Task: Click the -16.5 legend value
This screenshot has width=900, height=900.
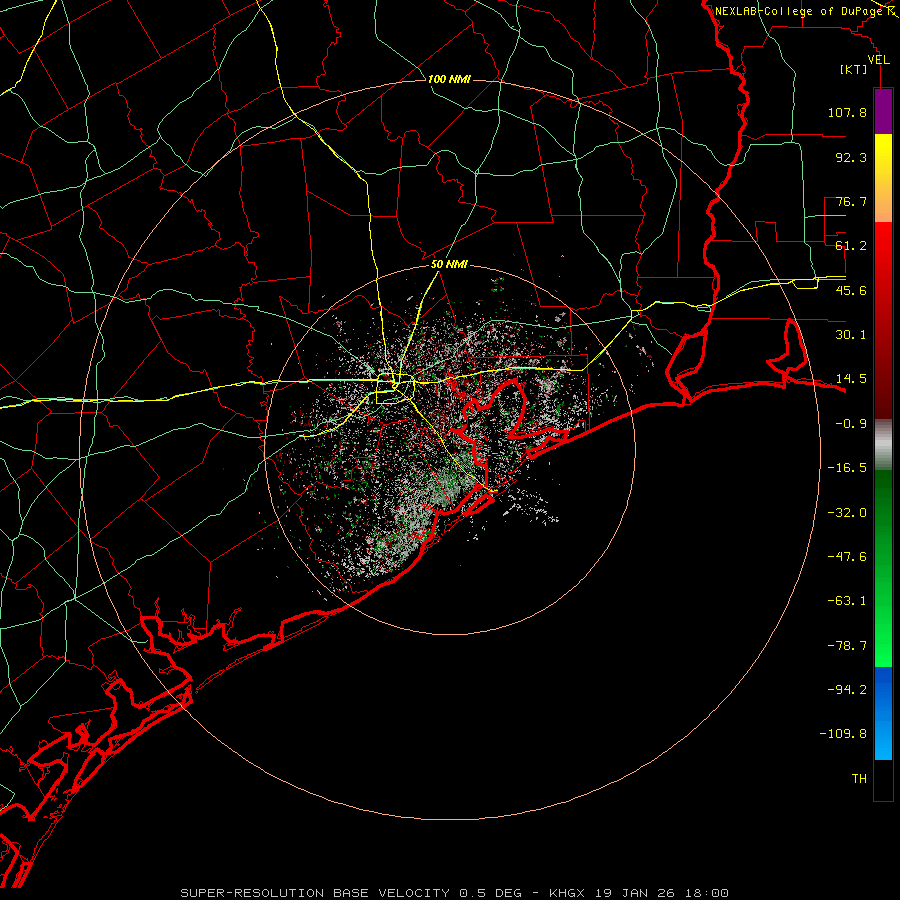Action: click(x=847, y=468)
